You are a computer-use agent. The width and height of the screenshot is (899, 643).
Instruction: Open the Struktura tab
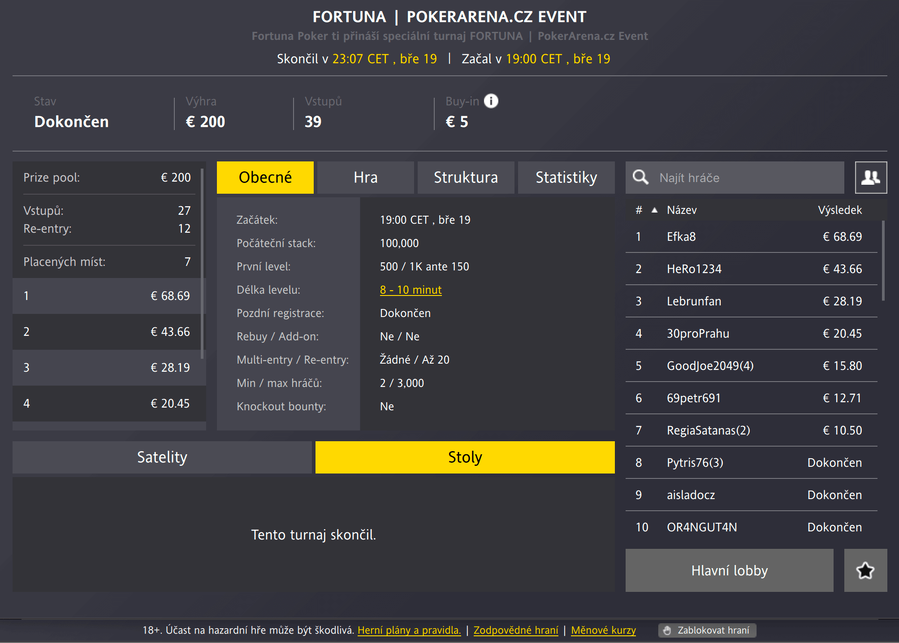tap(466, 177)
